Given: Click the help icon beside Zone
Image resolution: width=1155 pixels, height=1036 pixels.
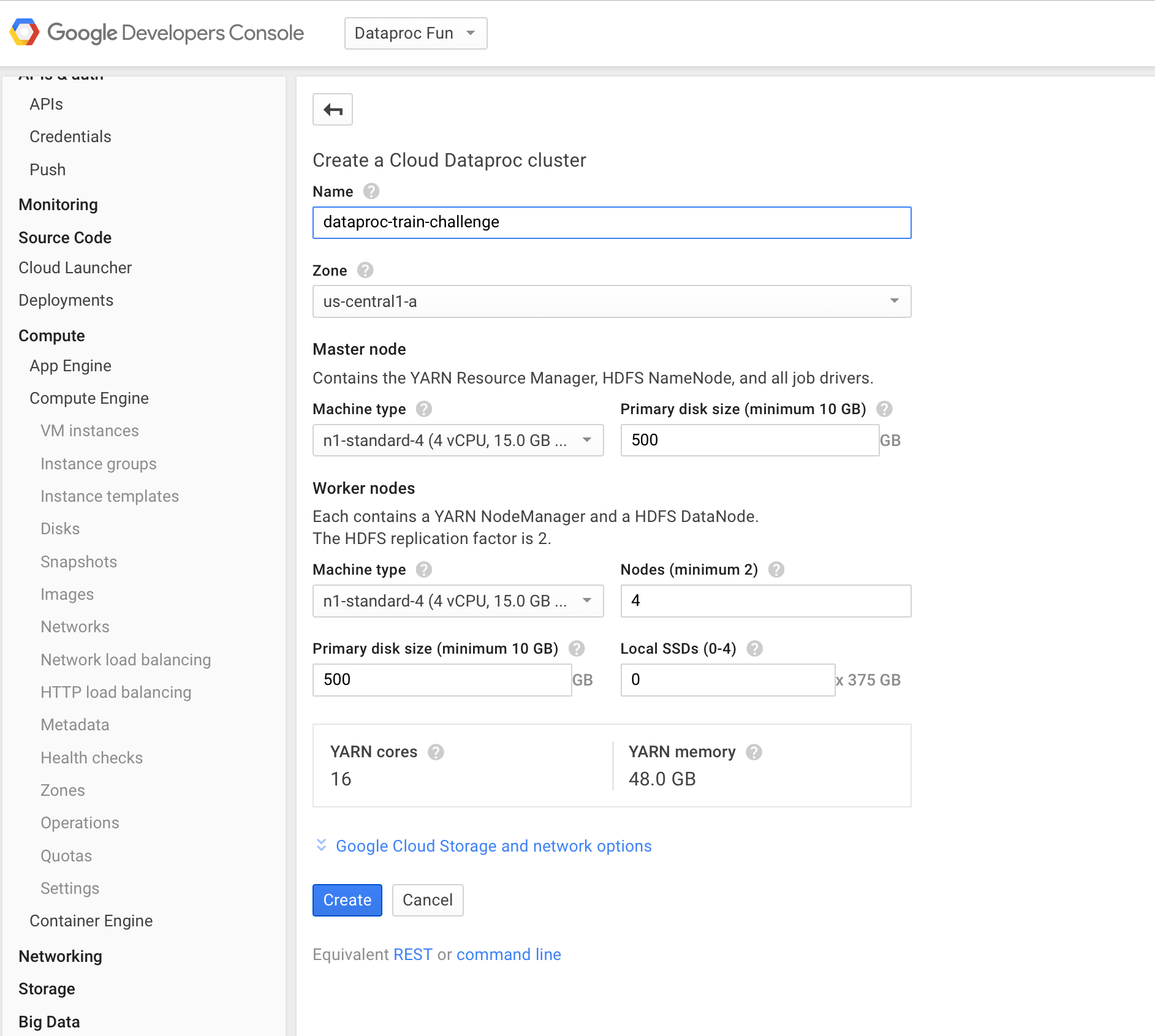Looking at the screenshot, I should pyautogui.click(x=365, y=270).
